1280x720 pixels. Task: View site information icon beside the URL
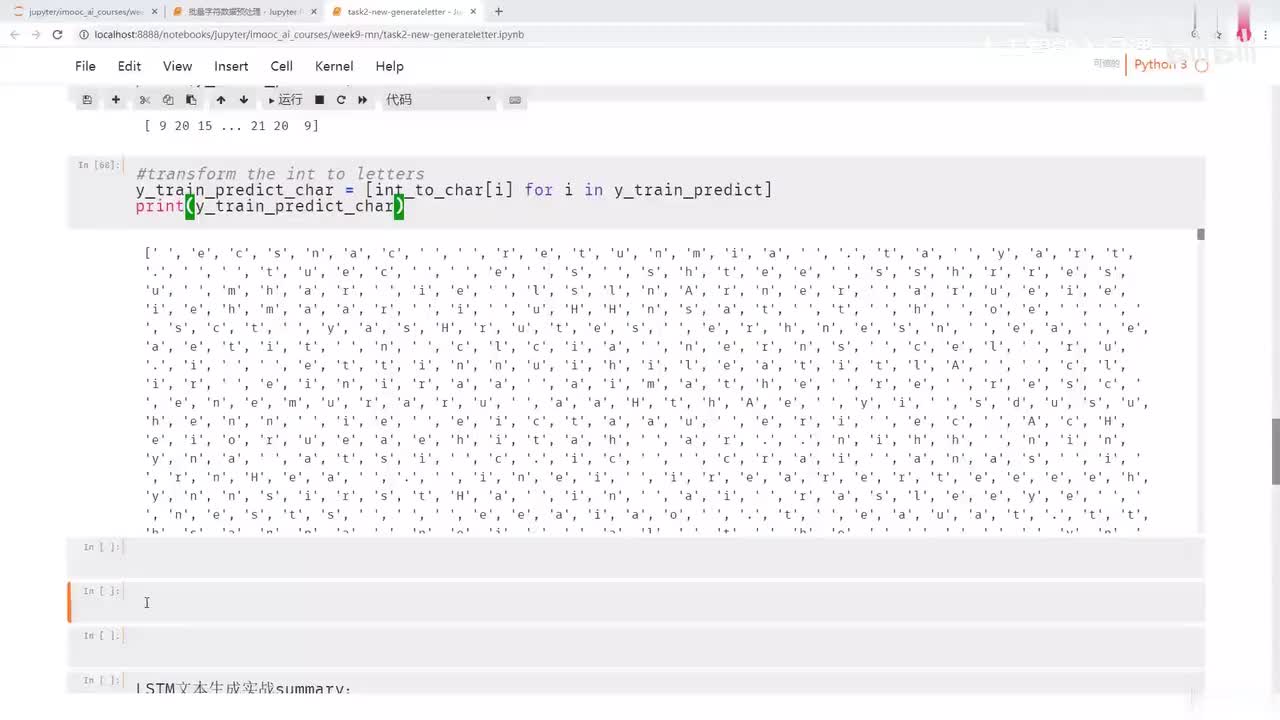click(84, 34)
